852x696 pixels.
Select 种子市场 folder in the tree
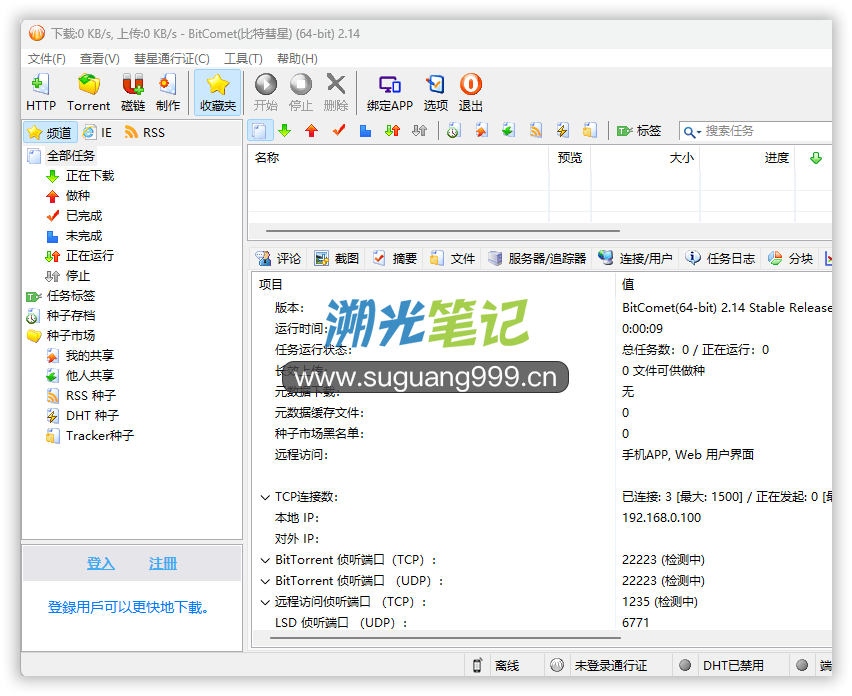pyautogui.click(x=71, y=336)
